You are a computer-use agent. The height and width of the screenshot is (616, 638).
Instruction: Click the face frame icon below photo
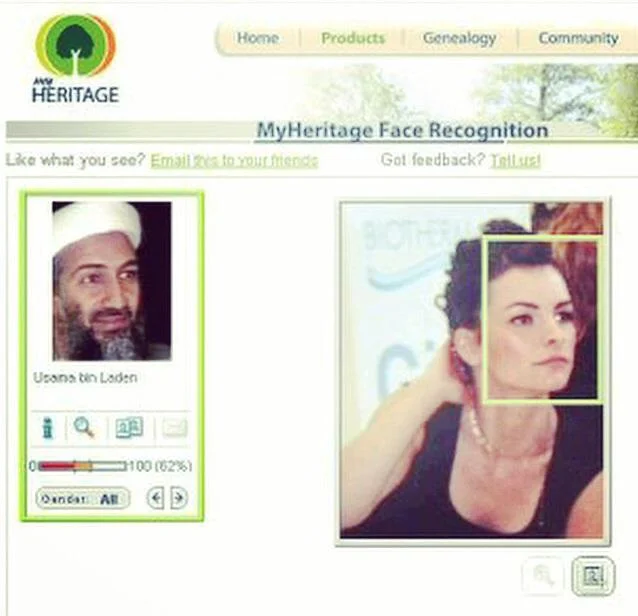(x=593, y=576)
